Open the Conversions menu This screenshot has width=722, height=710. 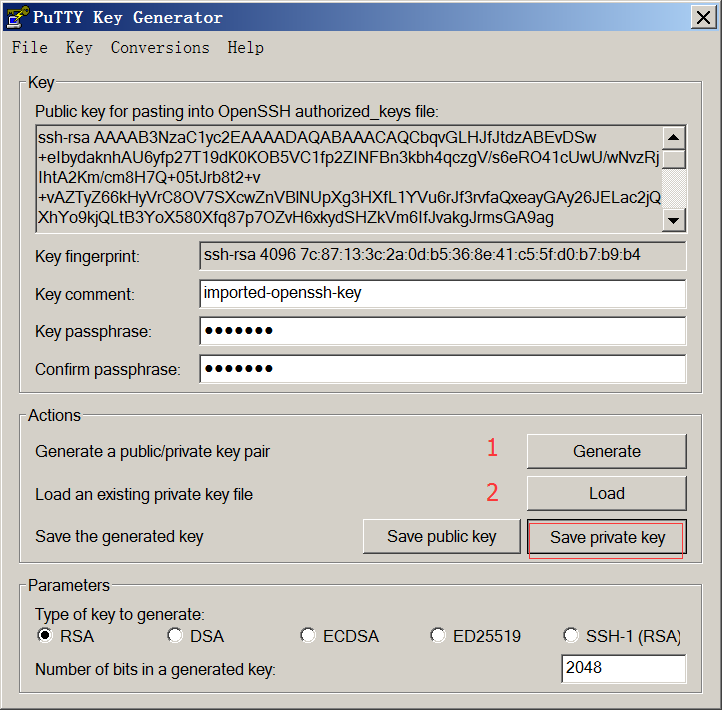tap(160, 47)
